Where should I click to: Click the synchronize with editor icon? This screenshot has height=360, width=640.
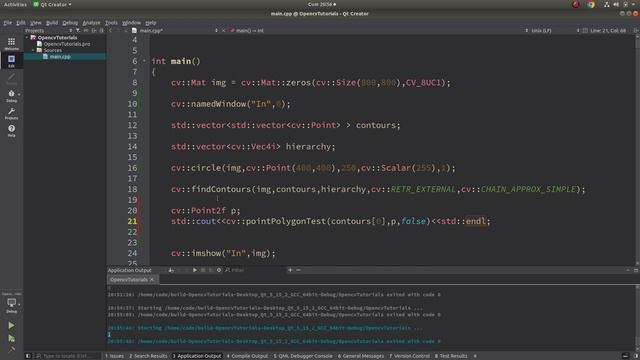(x=86, y=31)
